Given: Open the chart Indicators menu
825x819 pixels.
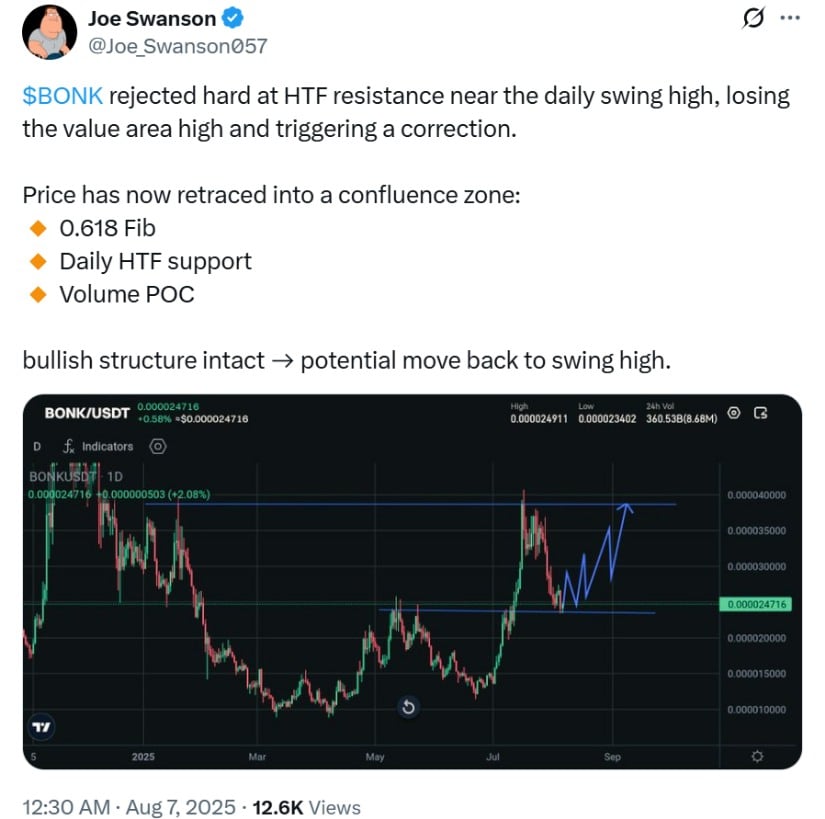Looking at the screenshot, I should [98, 446].
